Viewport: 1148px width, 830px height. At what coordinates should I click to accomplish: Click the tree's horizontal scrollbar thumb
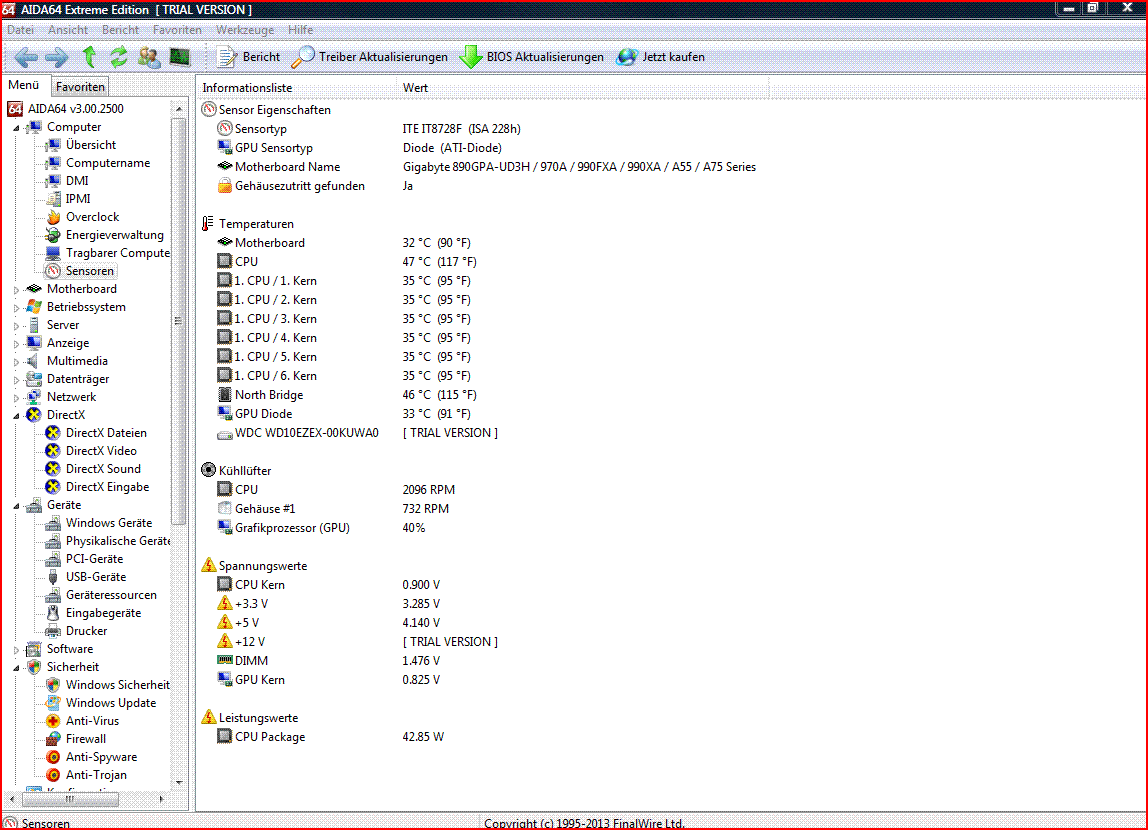(70, 799)
